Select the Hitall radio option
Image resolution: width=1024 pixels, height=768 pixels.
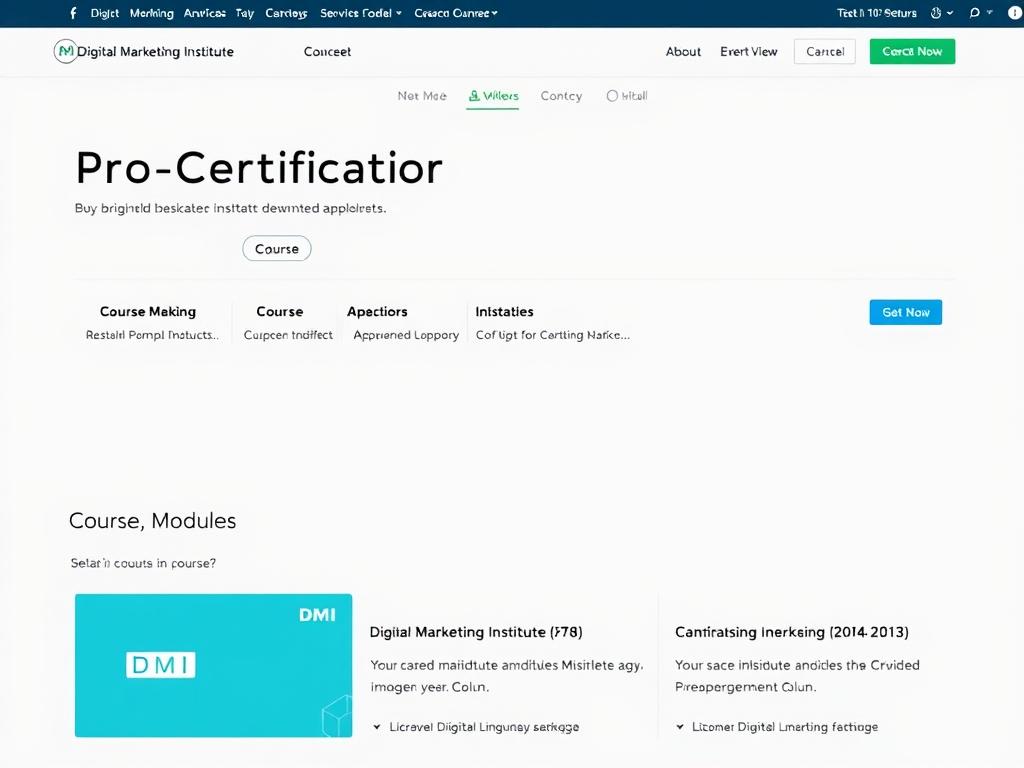(x=612, y=96)
